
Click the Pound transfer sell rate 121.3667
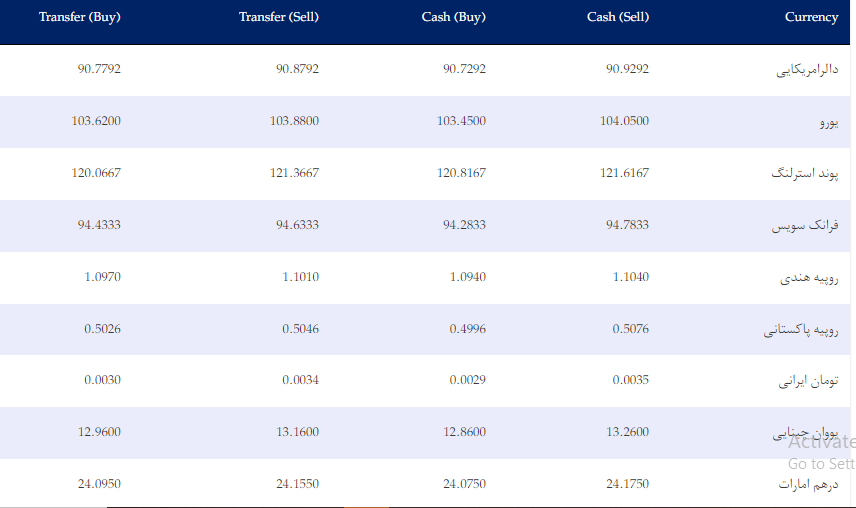tap(294, 173)
